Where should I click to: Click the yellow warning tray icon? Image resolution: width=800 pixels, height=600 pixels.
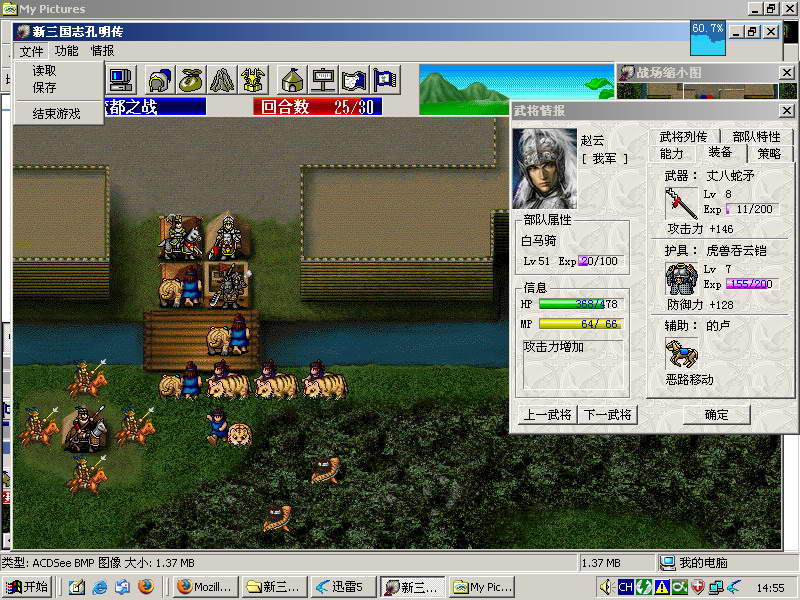click(662, 587)
